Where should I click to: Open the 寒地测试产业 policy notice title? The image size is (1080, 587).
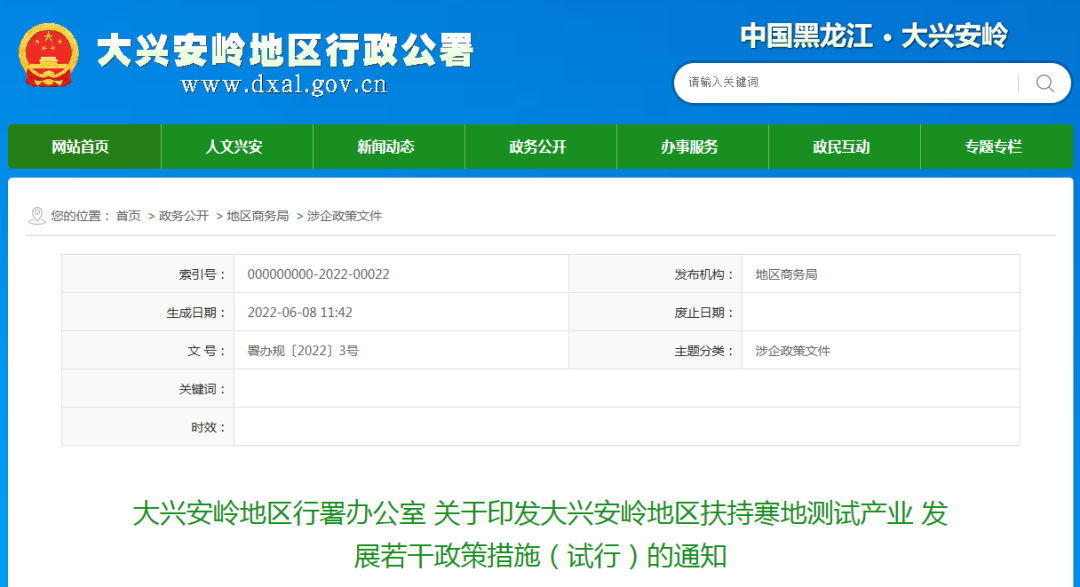pyautogui.click(x=540, y=535)
